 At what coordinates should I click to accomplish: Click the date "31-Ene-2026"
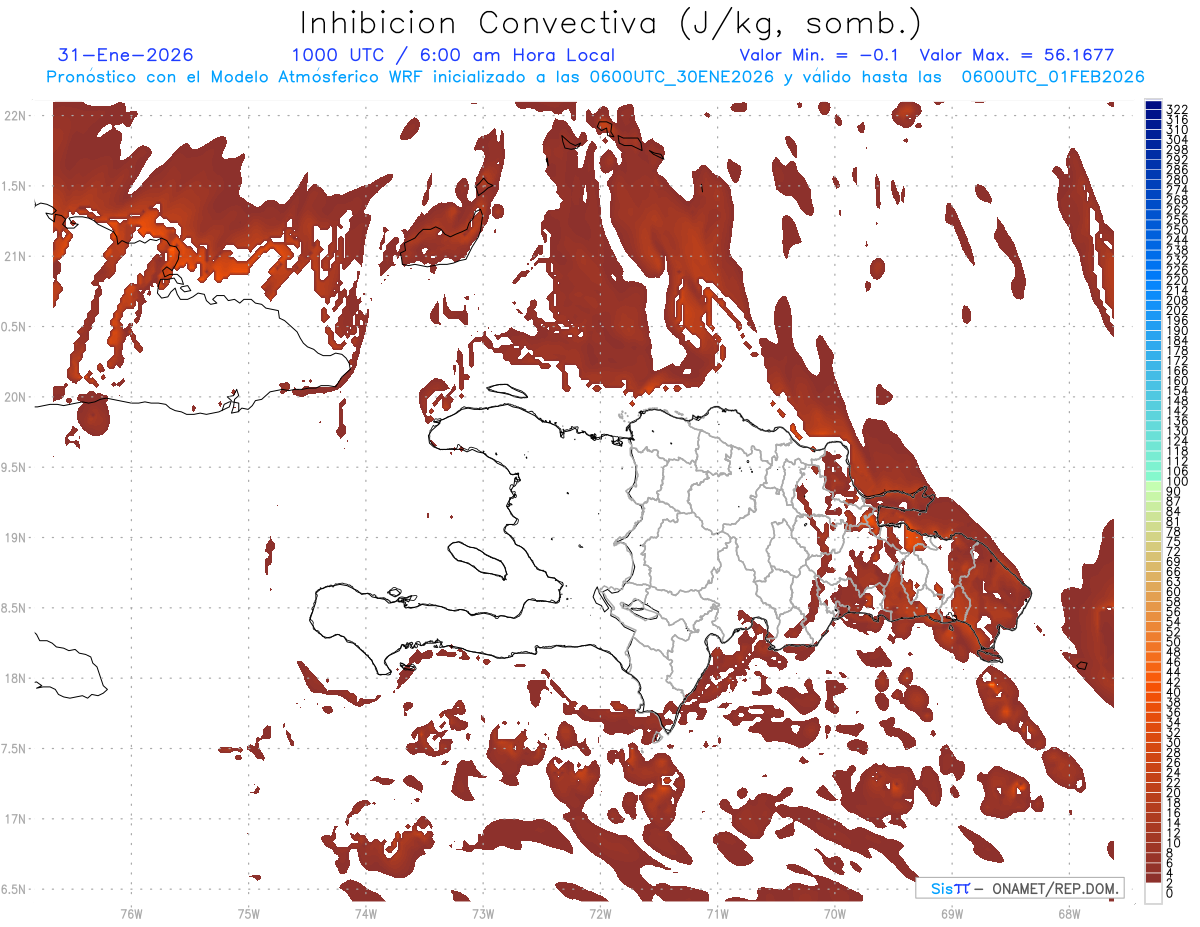126,55
